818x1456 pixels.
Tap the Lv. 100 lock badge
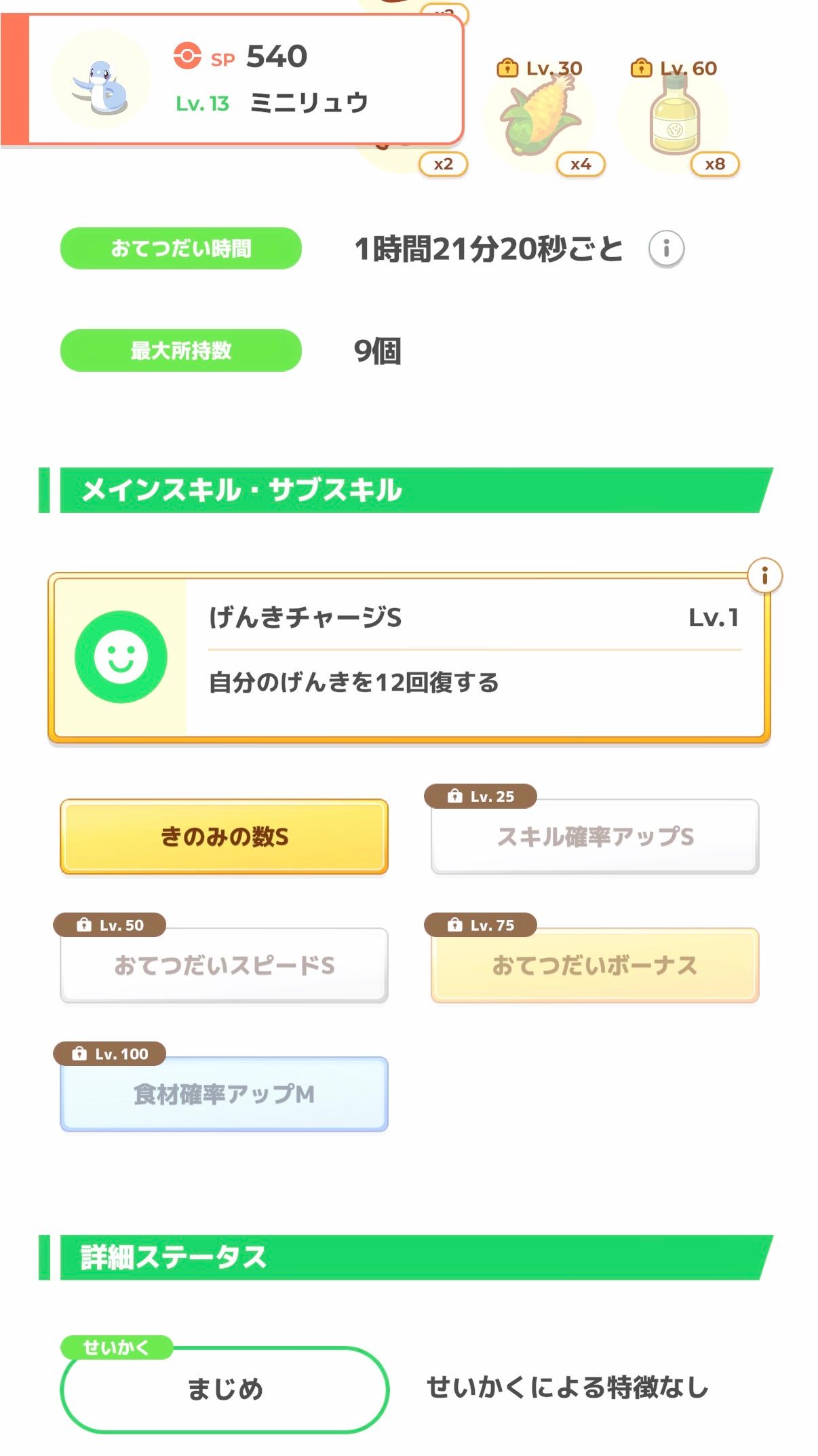(x=110, y=1054)
